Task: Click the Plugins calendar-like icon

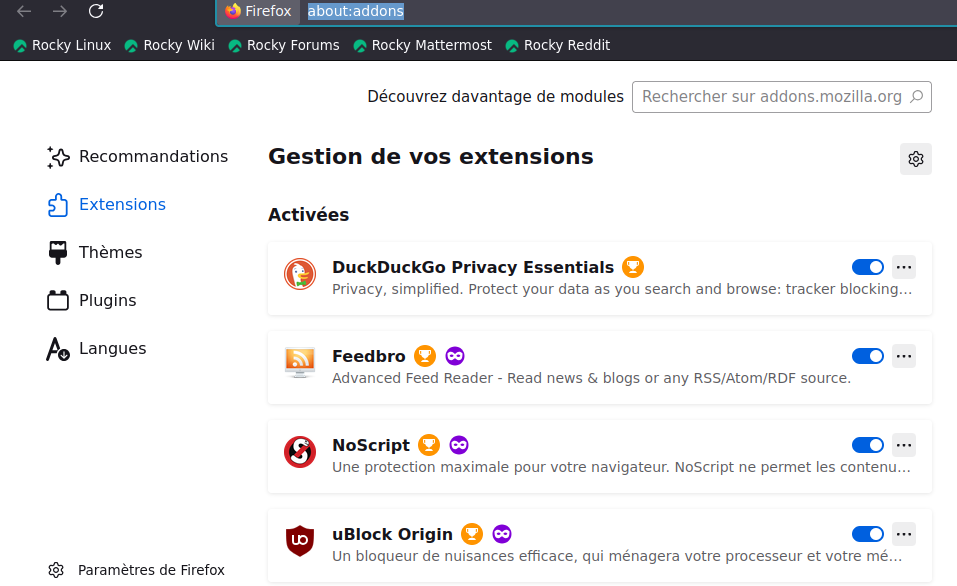Action: coord(58,300)
